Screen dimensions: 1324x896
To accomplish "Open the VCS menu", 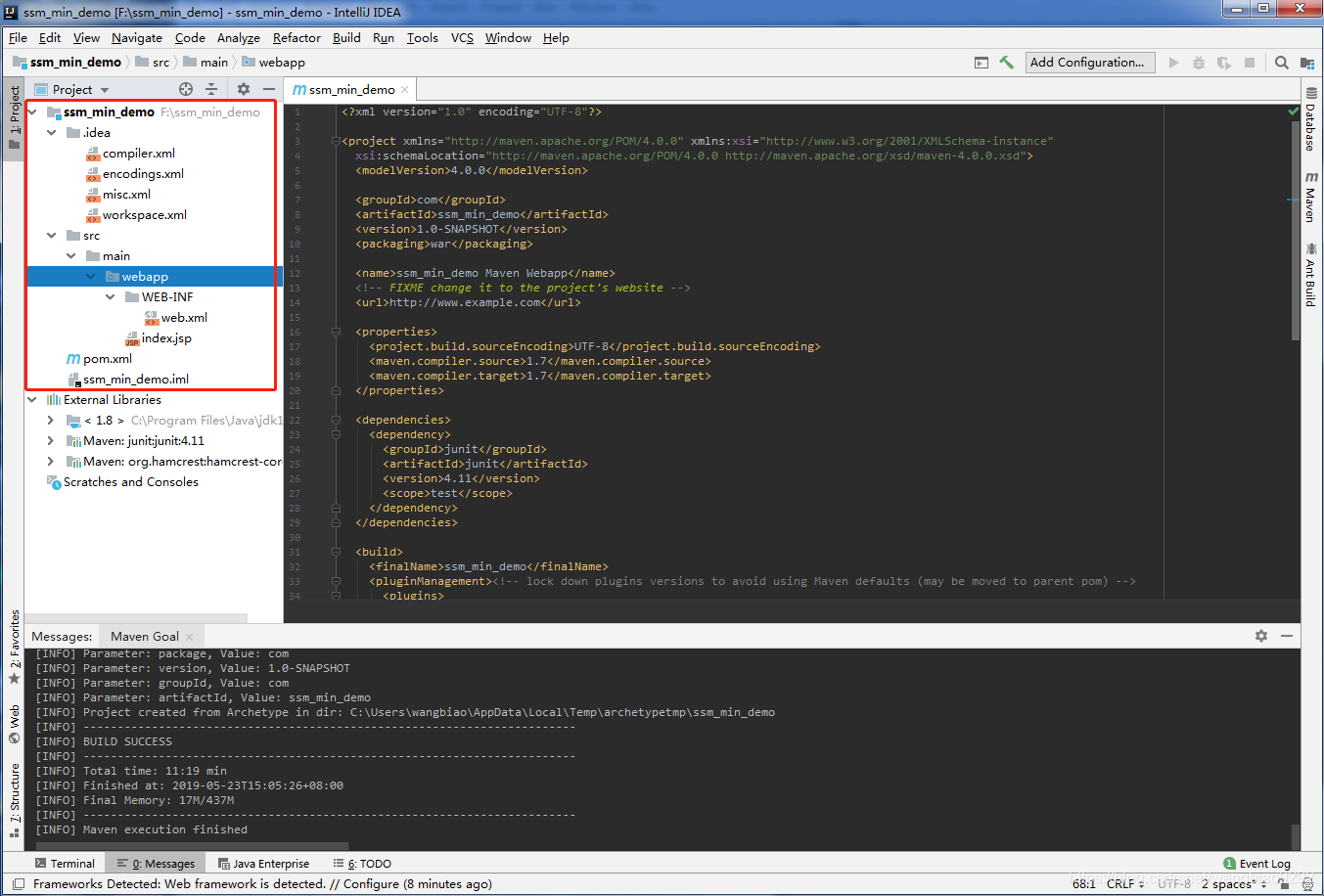I will click(x=462, y=37).
